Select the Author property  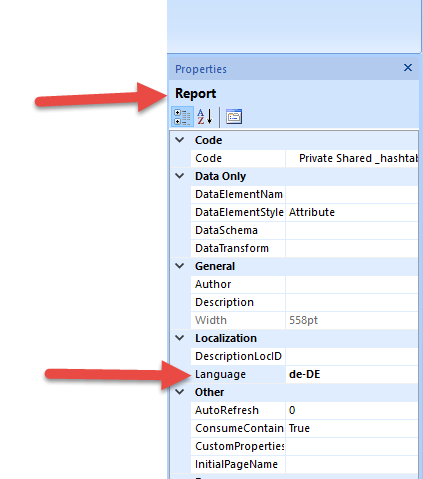[238, 284]
